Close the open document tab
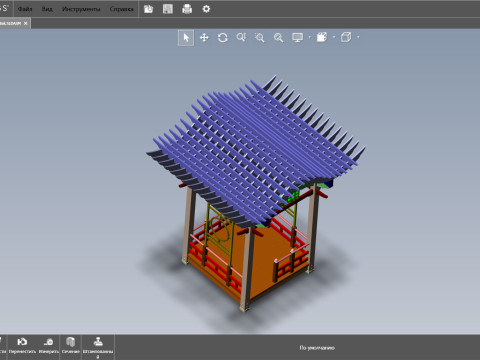480x360 pixels. pyautogui.click(x=26, y=23)
